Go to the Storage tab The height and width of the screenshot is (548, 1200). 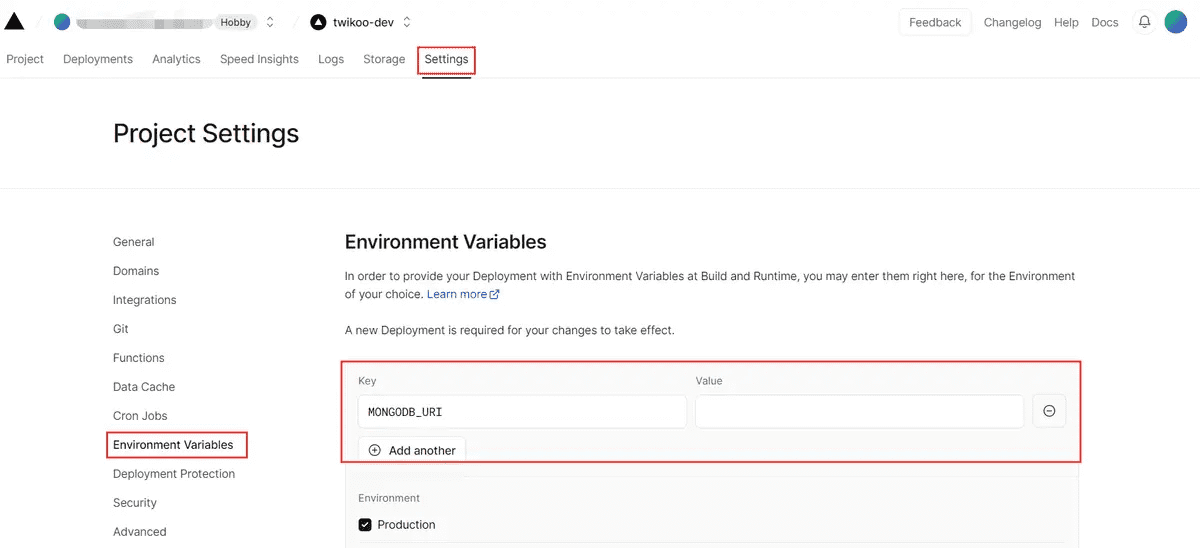click(384, 59)
